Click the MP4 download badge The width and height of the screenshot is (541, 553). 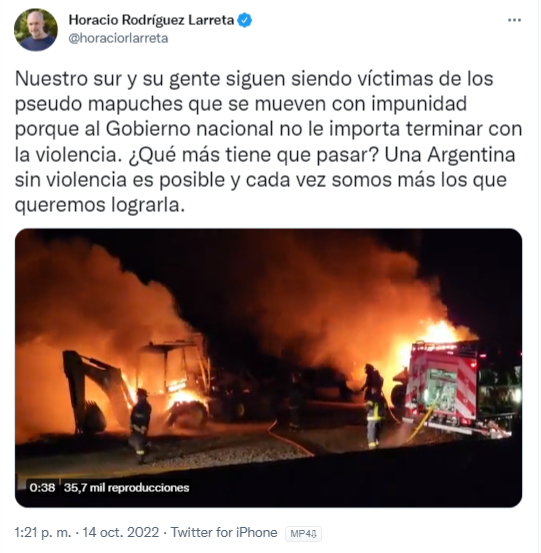coord(303,534)
